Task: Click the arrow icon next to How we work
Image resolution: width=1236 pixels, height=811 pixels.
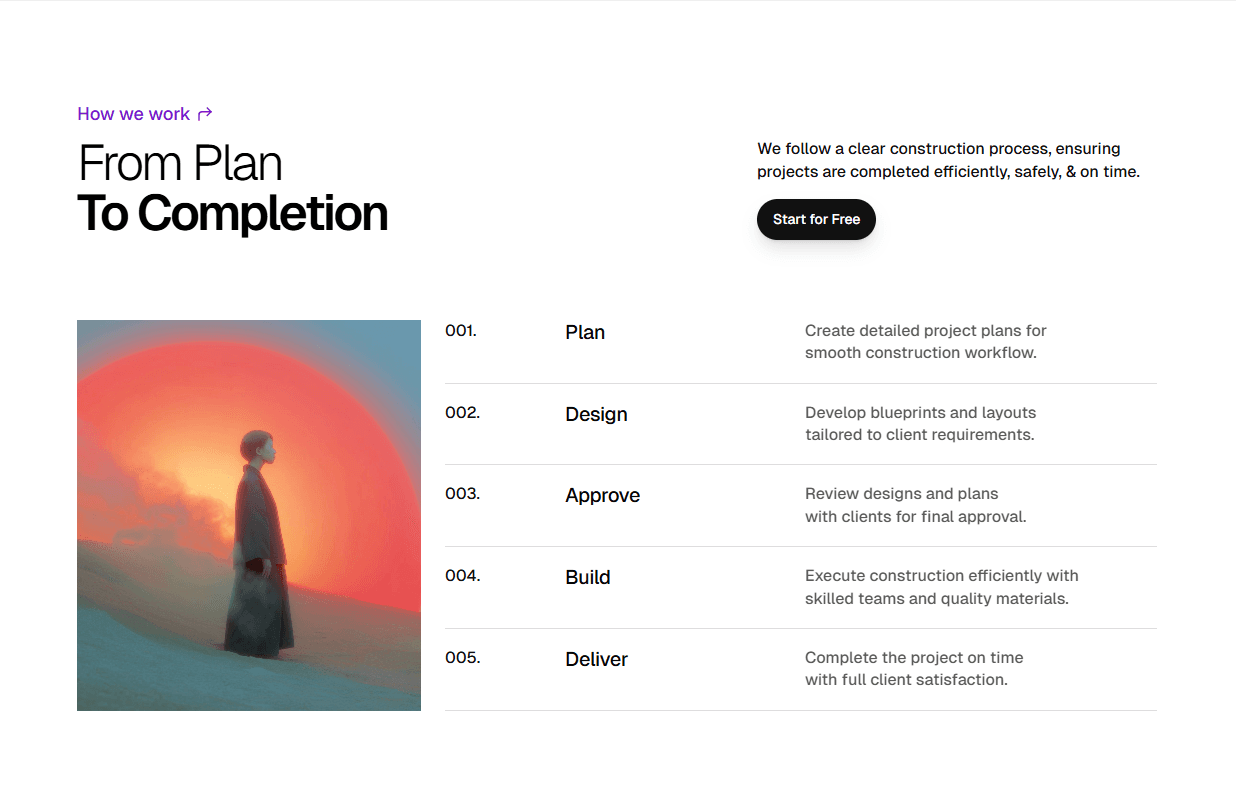Action: [x=206, y=113]
